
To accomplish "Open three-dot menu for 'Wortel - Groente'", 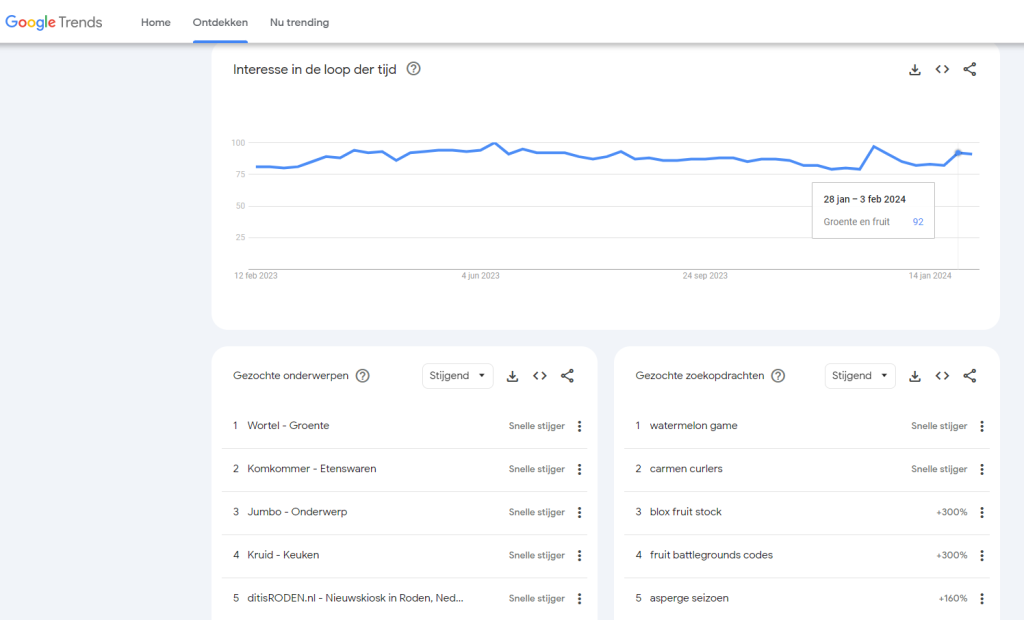I will [x=579, y=426].
